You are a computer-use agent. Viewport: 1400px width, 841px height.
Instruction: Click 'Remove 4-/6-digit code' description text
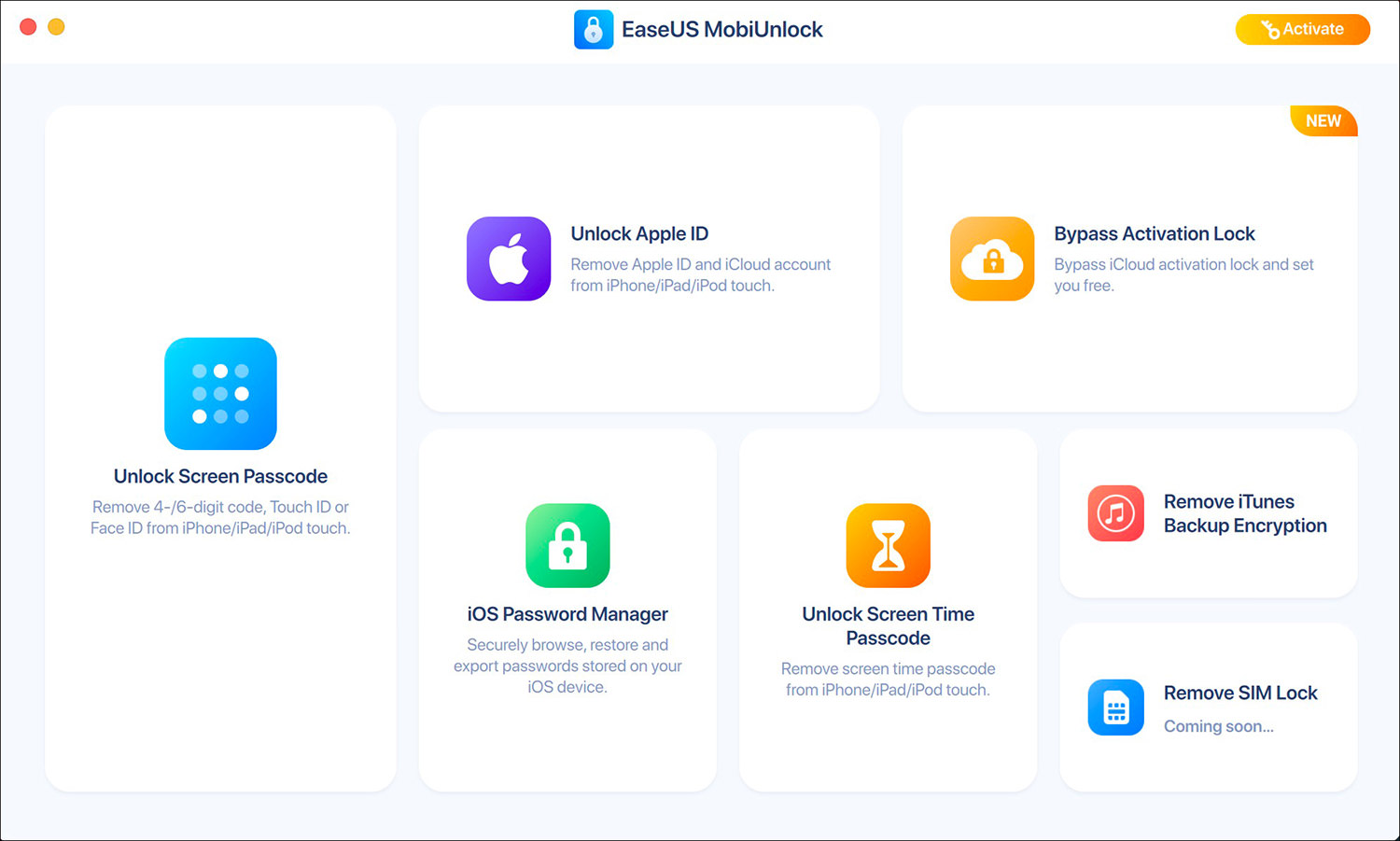point(220,517)
